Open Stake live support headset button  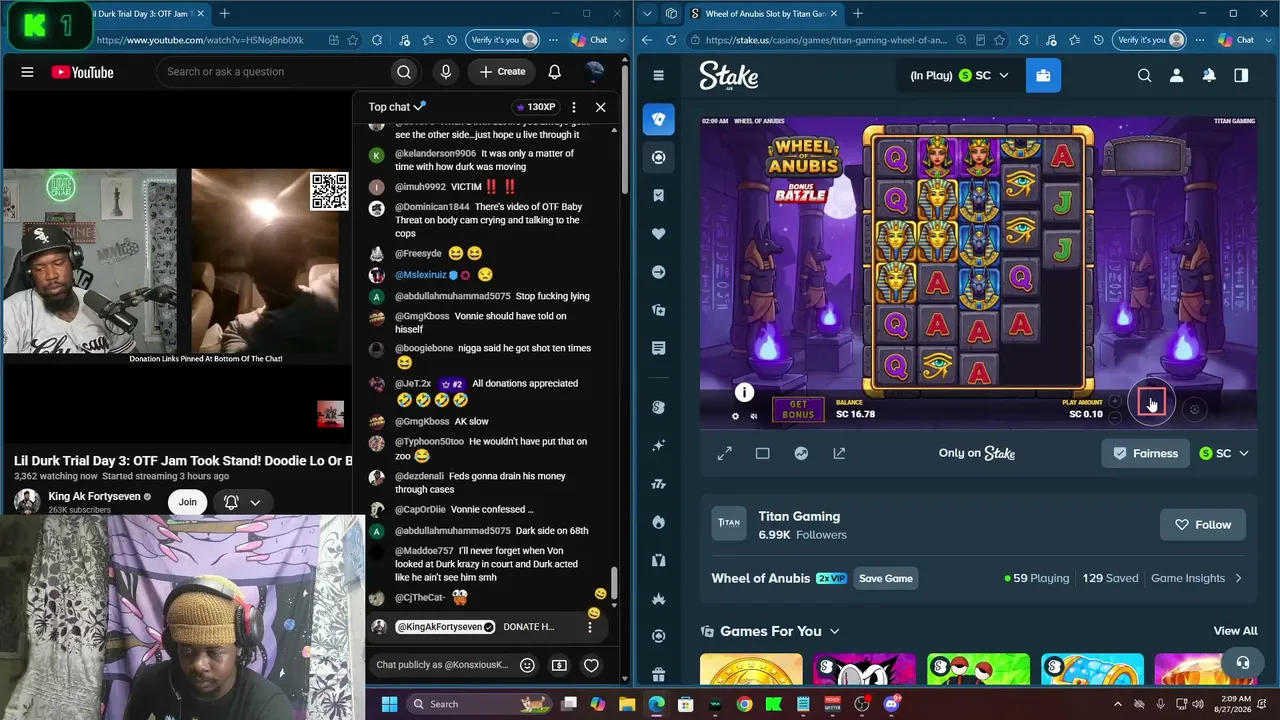coord(1242,663)
